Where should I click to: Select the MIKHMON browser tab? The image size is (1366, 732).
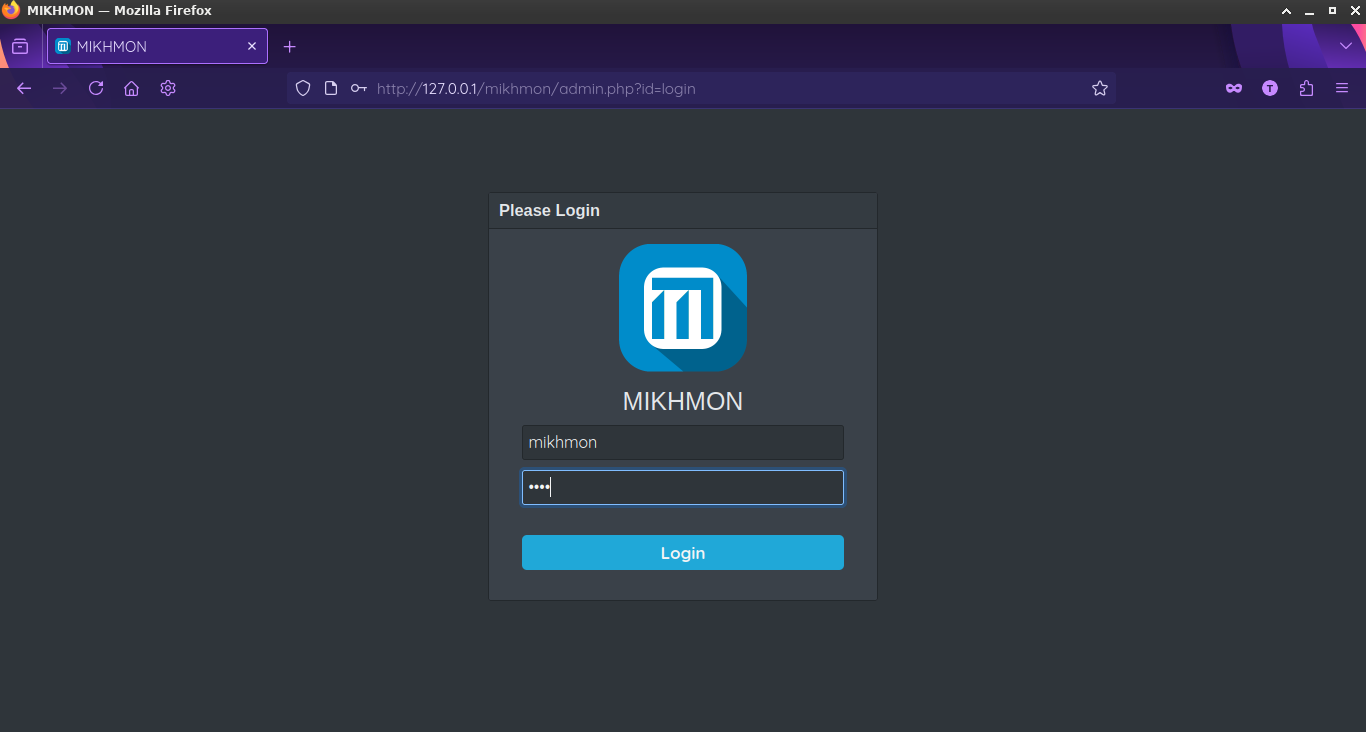coord(150,46)
